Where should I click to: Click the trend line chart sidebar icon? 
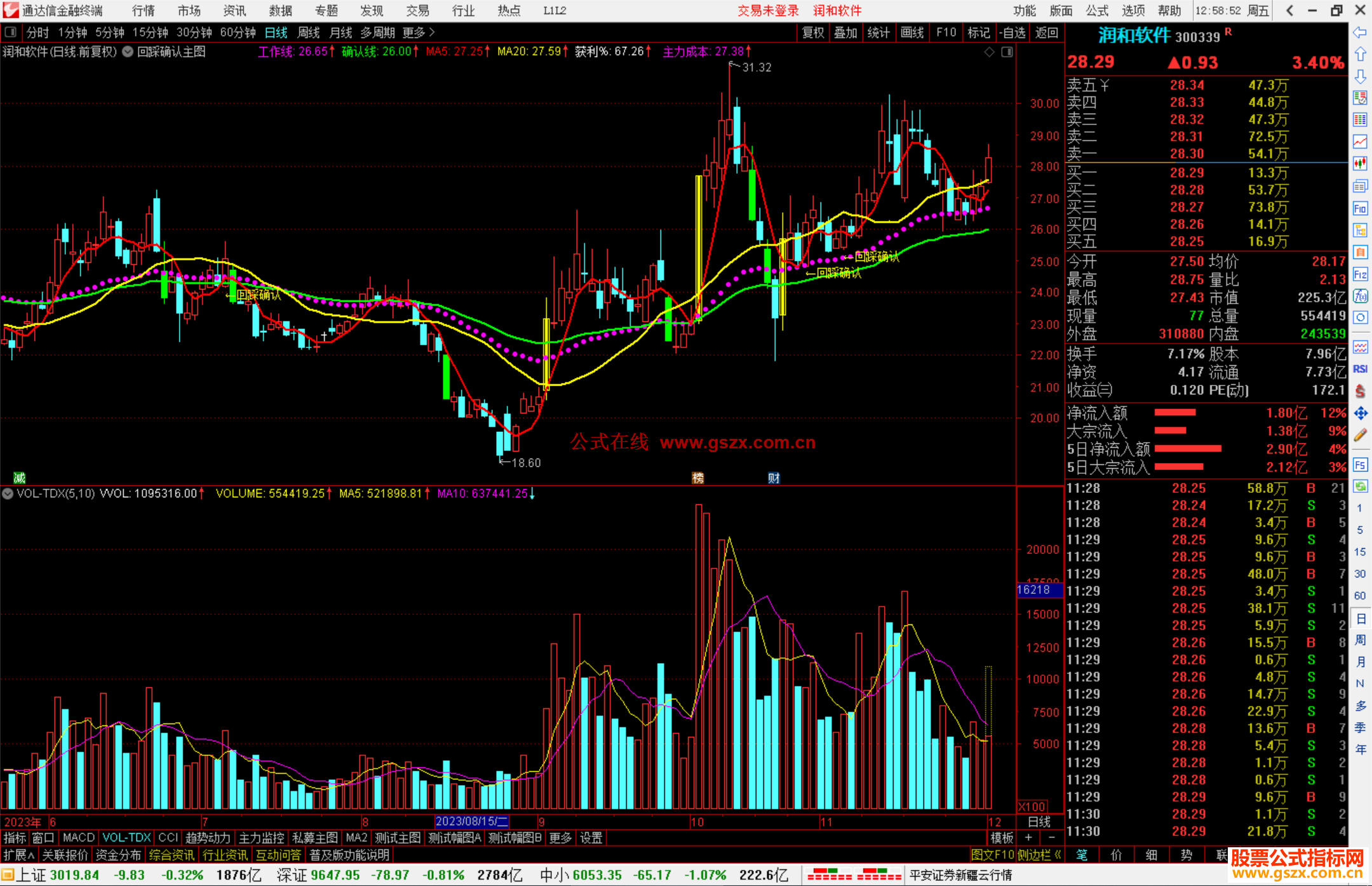point(1360,142)
